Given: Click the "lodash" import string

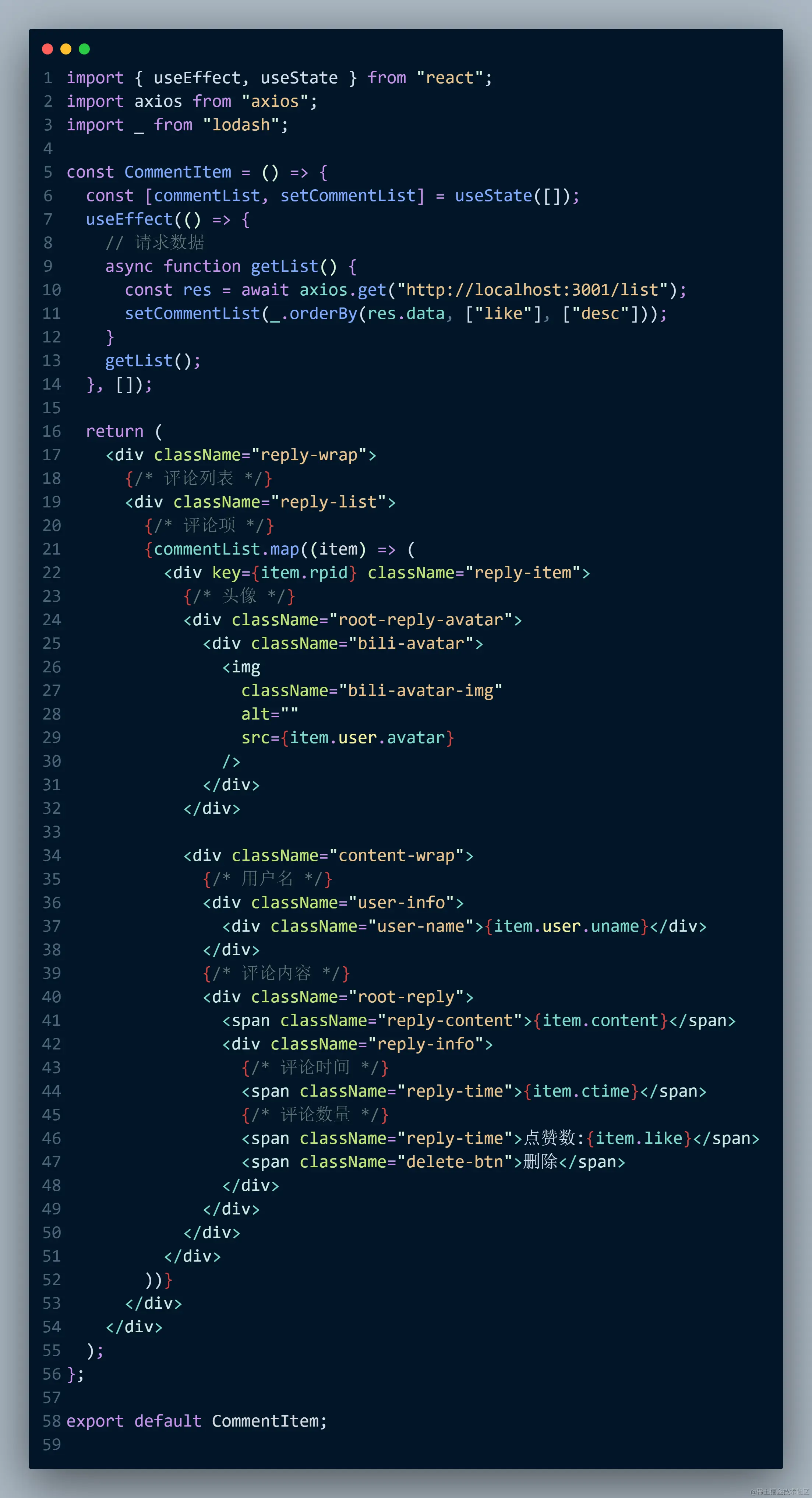Looking at the screenshot, I should (241, 125).
